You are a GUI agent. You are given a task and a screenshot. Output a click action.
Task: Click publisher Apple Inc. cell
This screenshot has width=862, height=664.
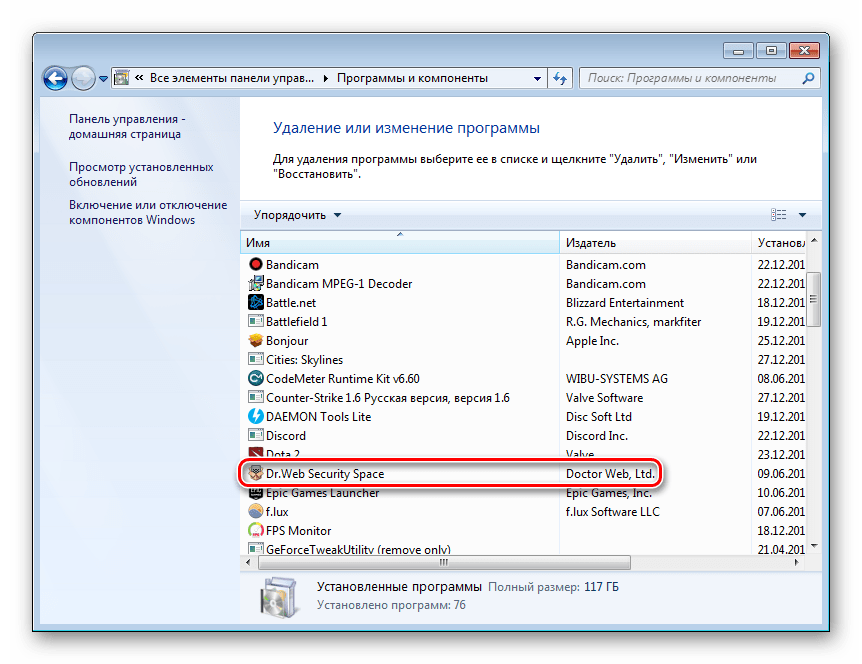coord(593,341)
